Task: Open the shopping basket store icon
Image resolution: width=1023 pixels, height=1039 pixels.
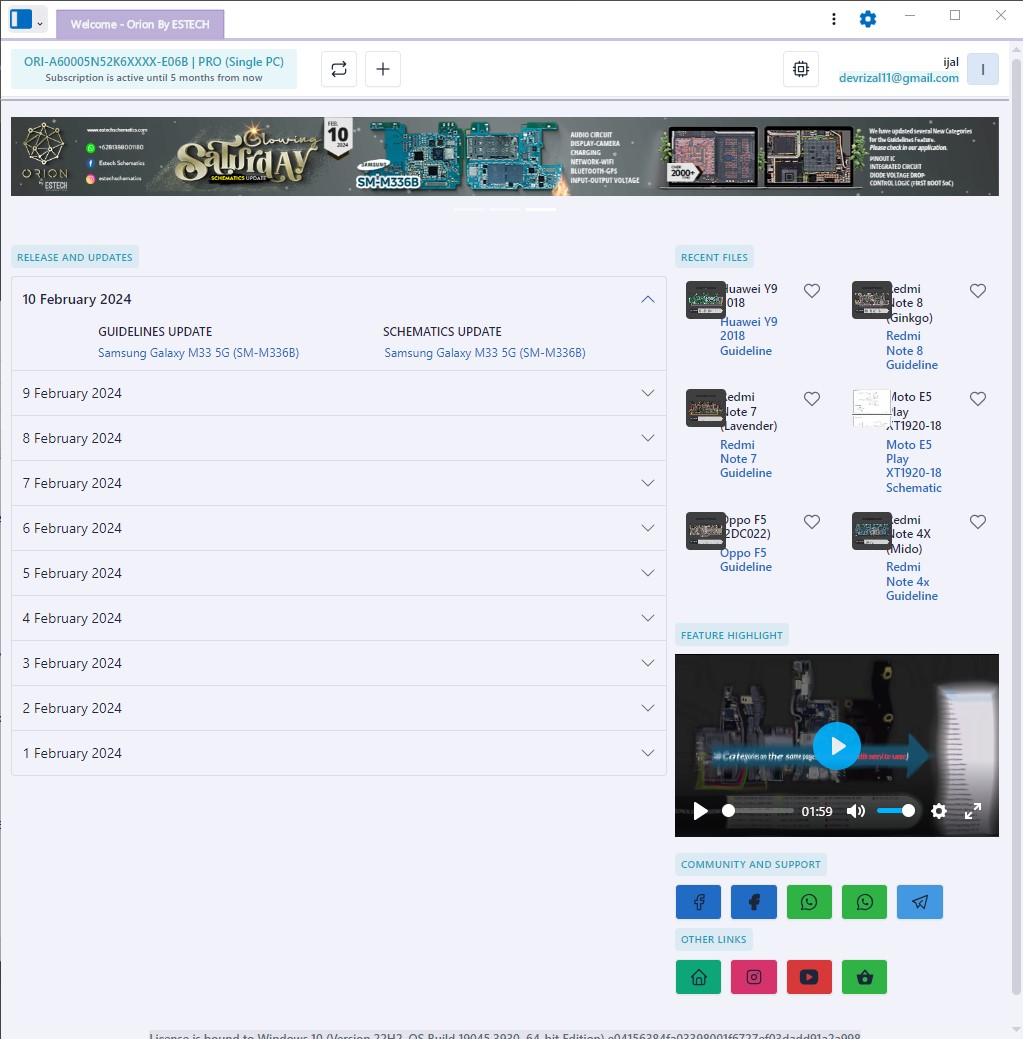Action: [x=864, y=977]
